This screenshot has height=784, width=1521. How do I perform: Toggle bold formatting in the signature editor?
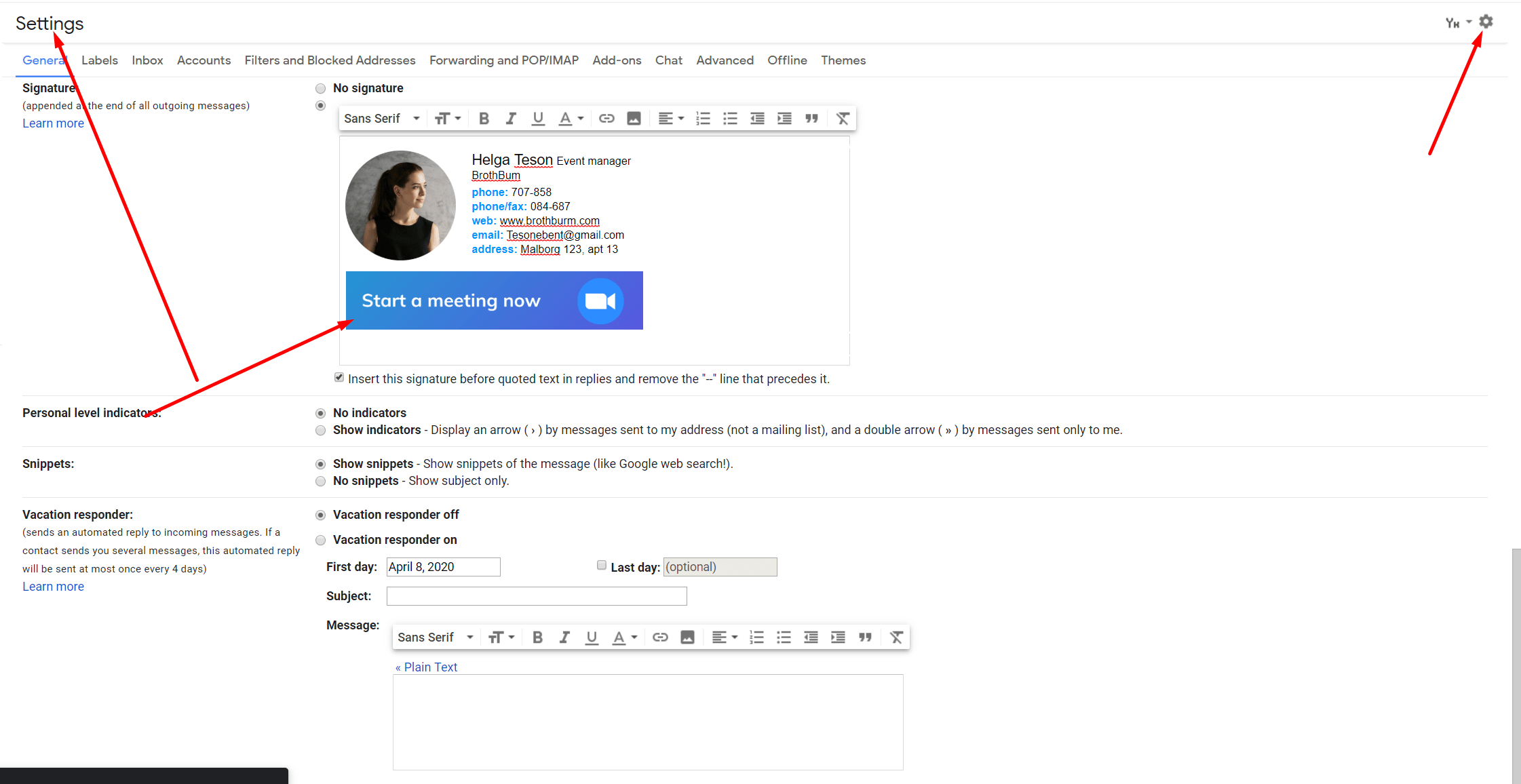[483, 118]
